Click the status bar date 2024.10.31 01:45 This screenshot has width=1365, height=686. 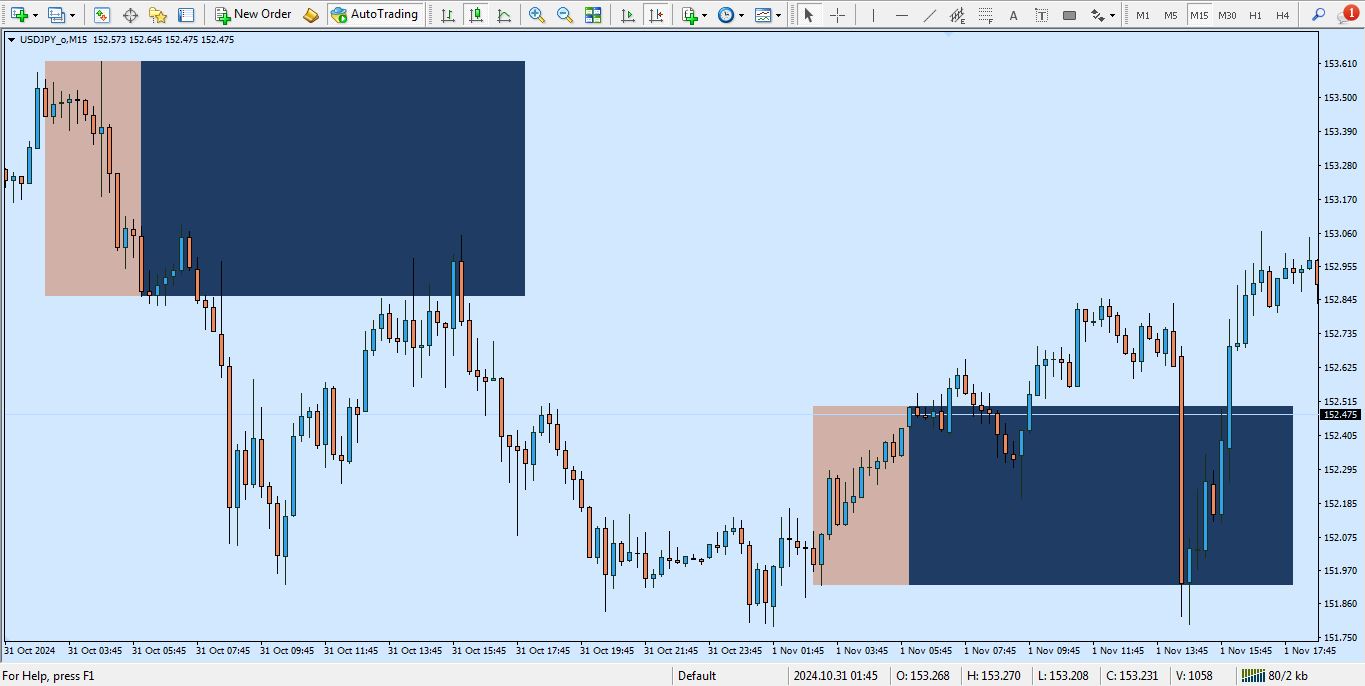pyautogui.click(x=836, y=676)
